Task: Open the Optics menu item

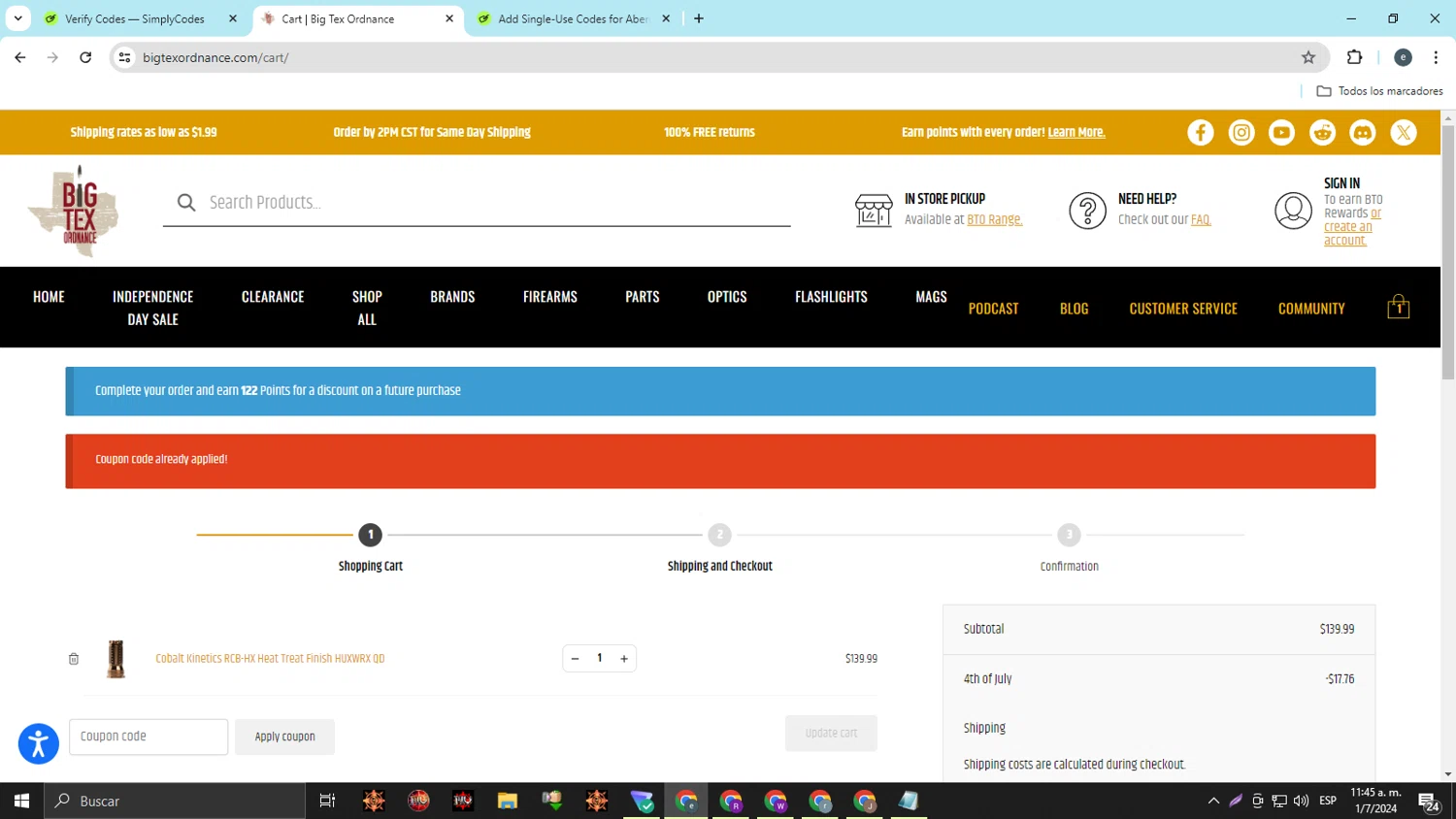Action: 727,297
